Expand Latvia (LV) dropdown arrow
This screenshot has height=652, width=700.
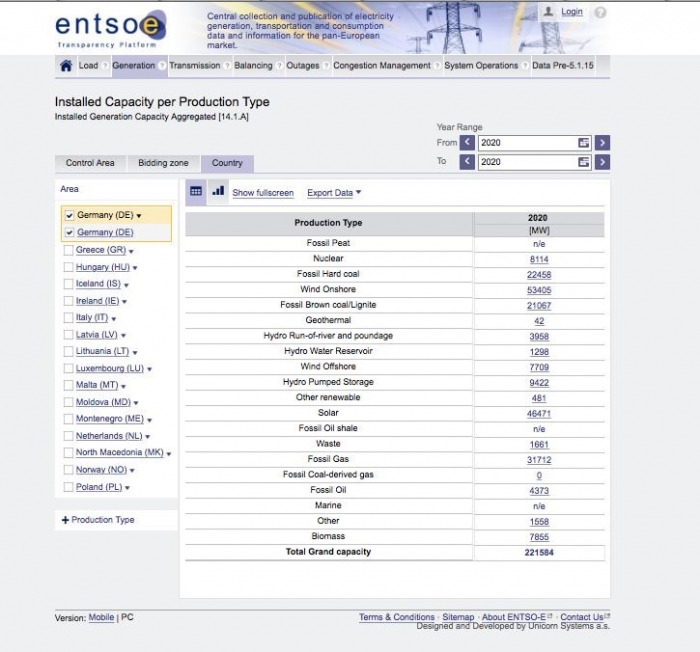tap(123, 335)
